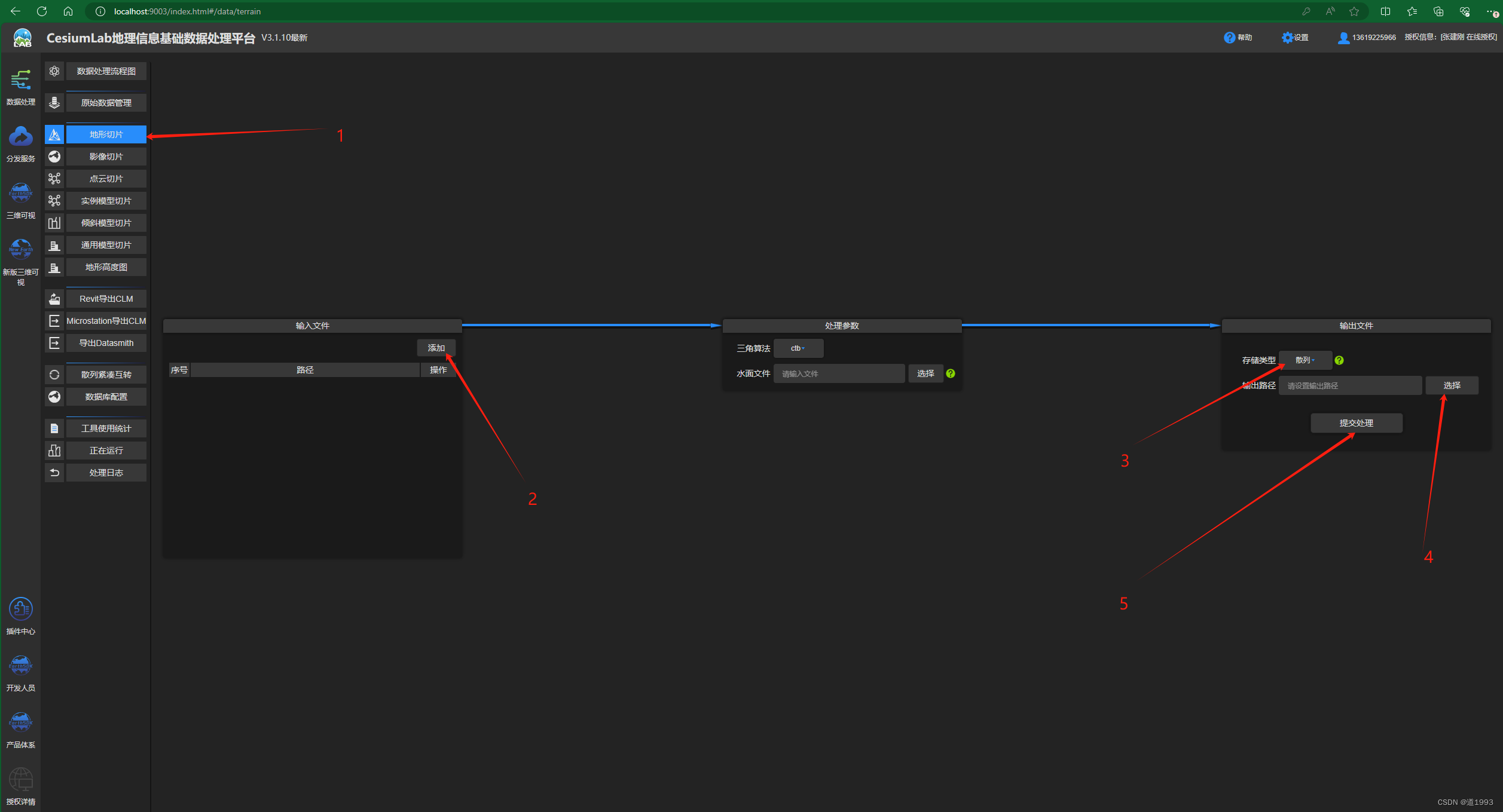Select 倾斜模型切片 menu item
The image size is (1503, 812).
pyautogui.click(x=106, y=223)
